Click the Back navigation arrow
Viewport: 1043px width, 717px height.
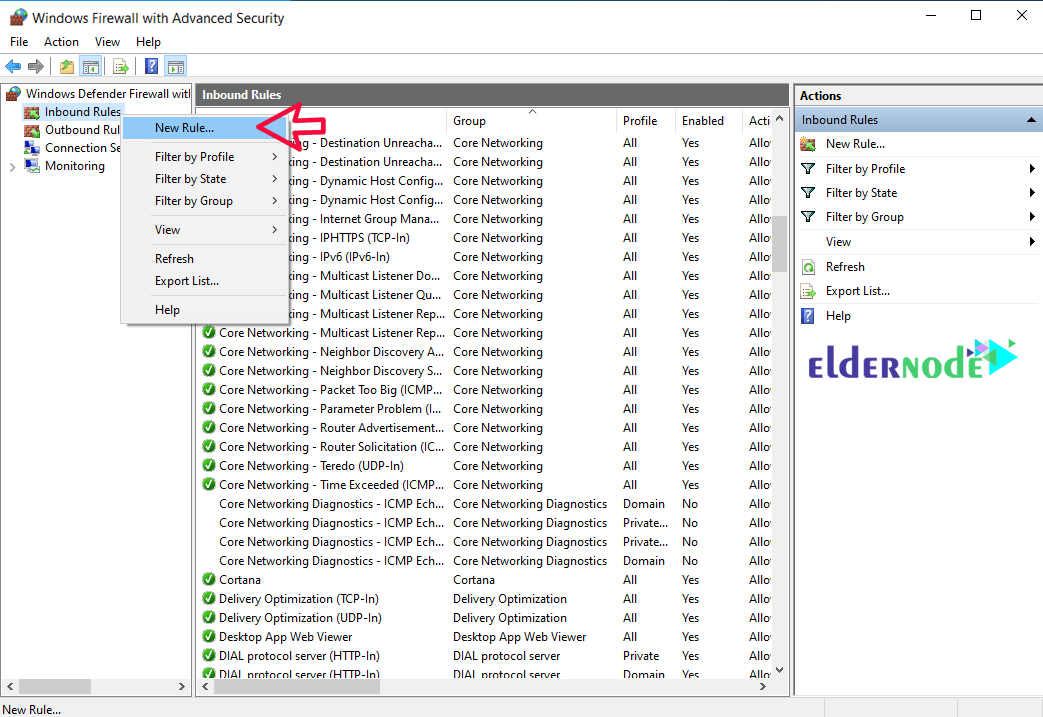(x=13, y=66)
